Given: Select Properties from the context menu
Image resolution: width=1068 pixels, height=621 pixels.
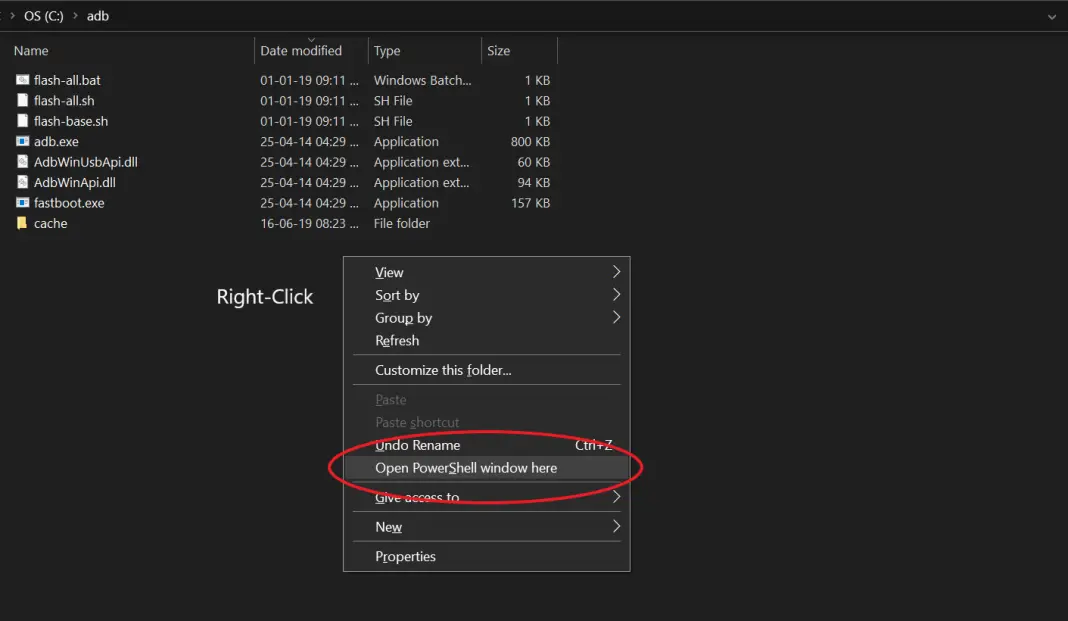Looking at the screenshot, I should 405,557.
